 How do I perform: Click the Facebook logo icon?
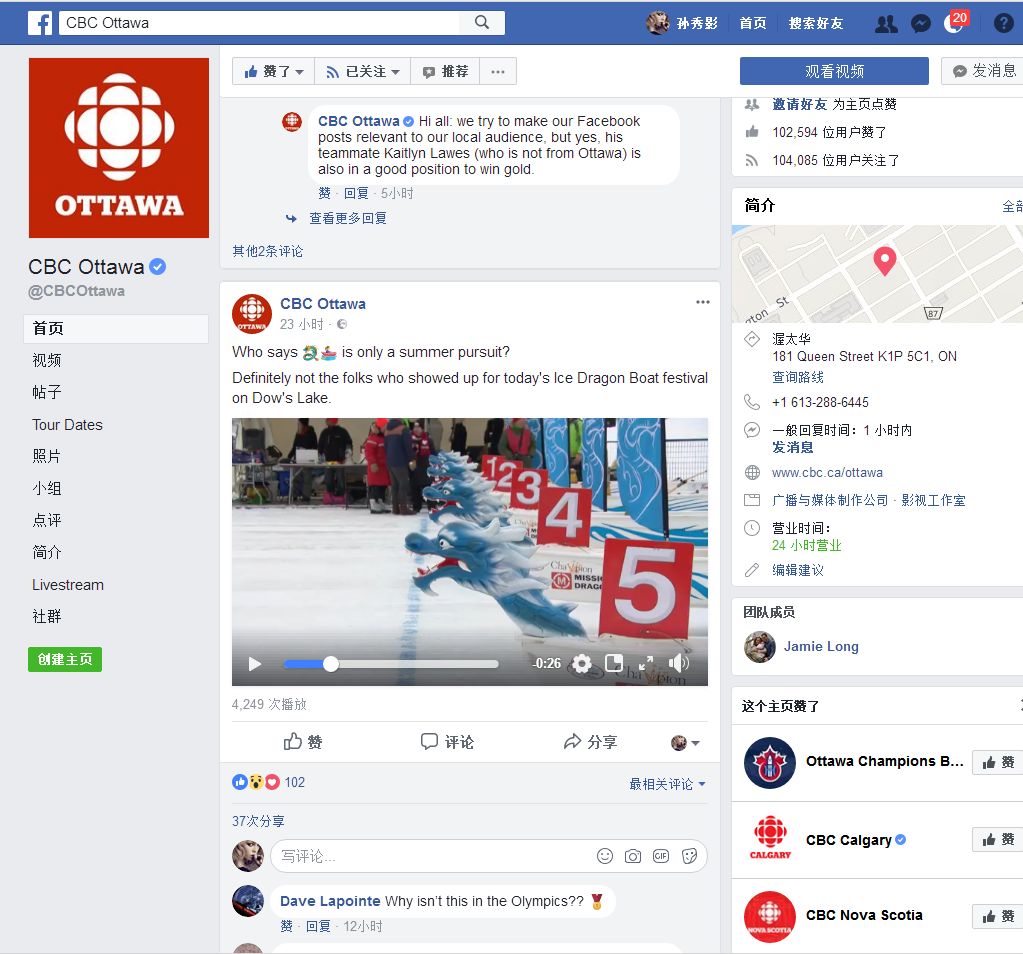[40, 23]
